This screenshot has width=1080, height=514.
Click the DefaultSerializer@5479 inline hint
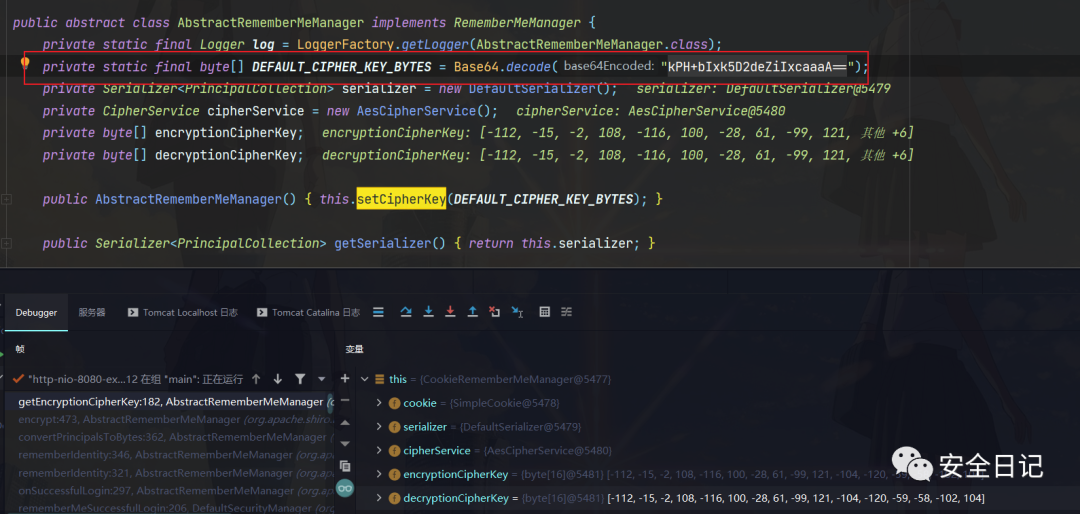coord(765,89)
